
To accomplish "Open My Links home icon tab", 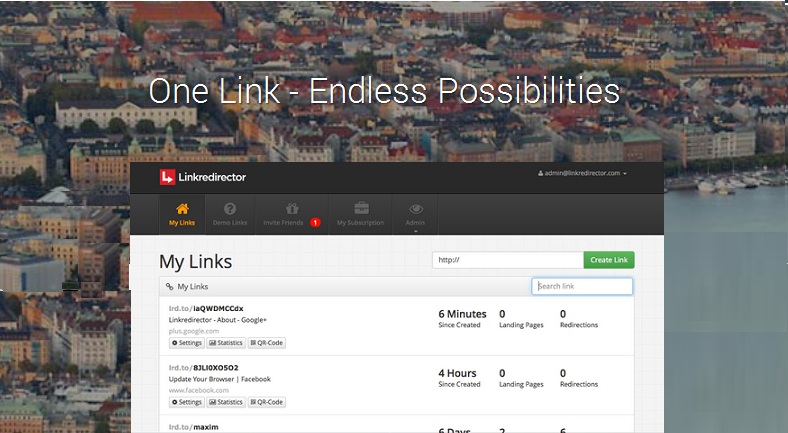I will pos(182,214).
